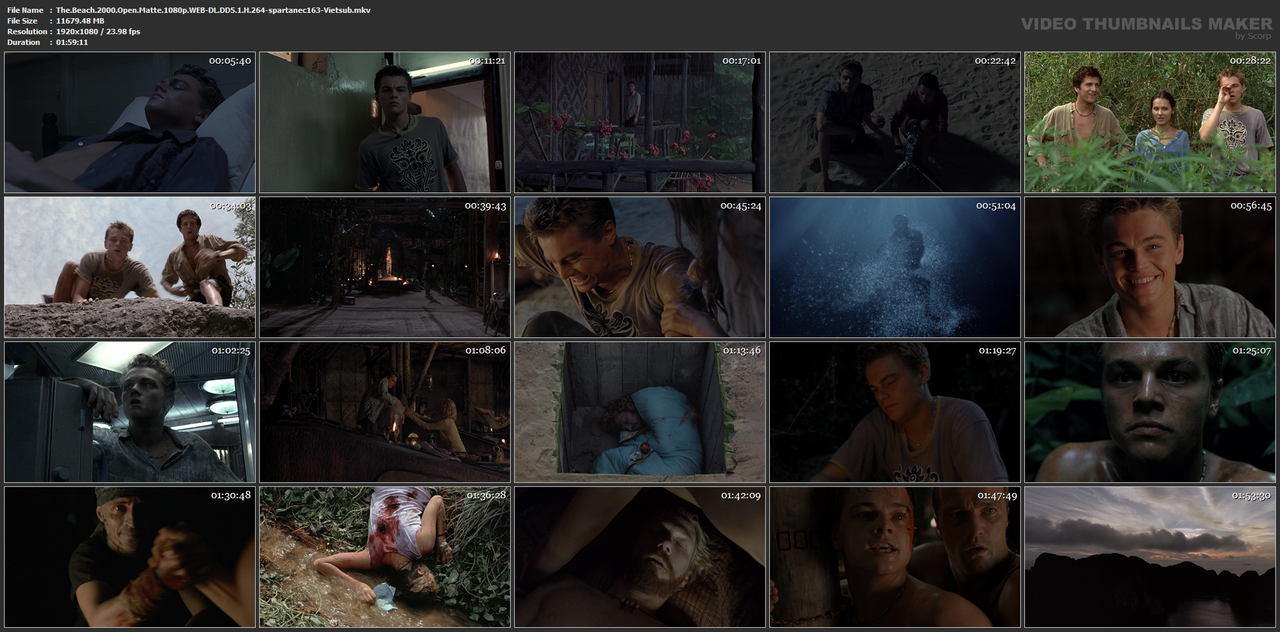Image resolution: width=1280 pixels, height=632 pixels.
Task: Click the thumbnail stamped 01:08:06
Action: pos(385,412)
